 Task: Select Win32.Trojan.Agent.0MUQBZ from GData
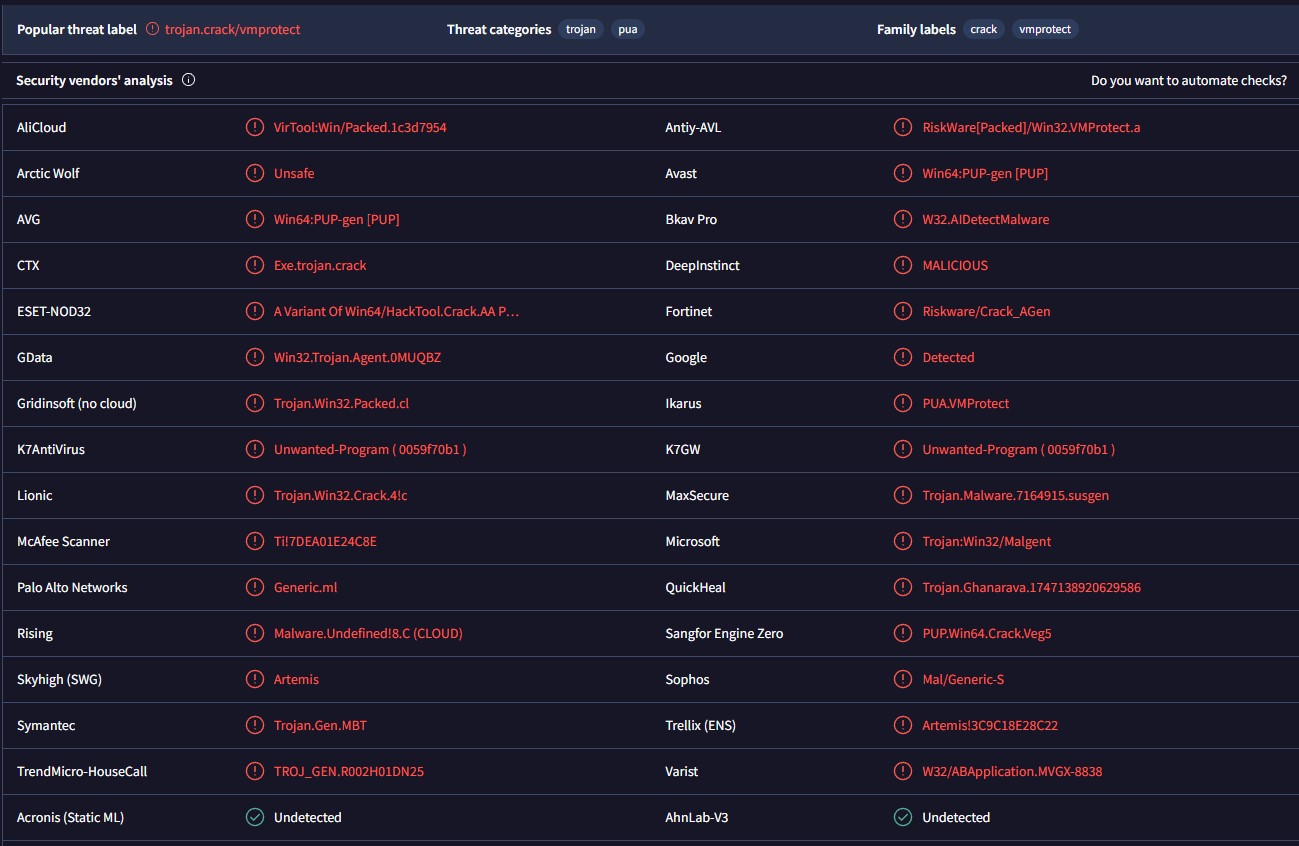point(357,357)
